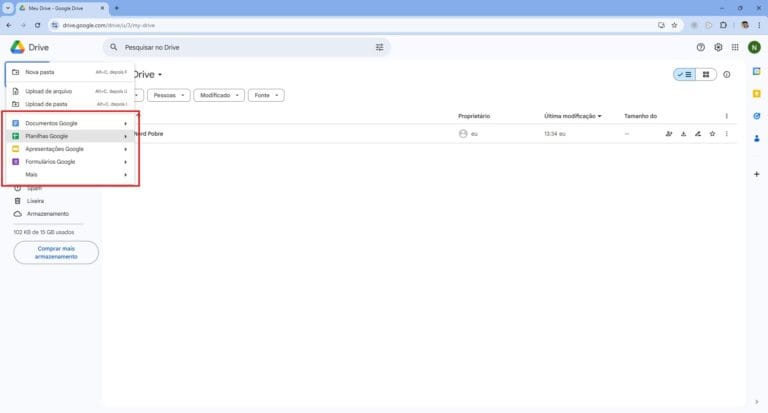Viewport: 768px width, 413px height.
Task: Click the Pesquisar no Drive search field
Action: 240,47
